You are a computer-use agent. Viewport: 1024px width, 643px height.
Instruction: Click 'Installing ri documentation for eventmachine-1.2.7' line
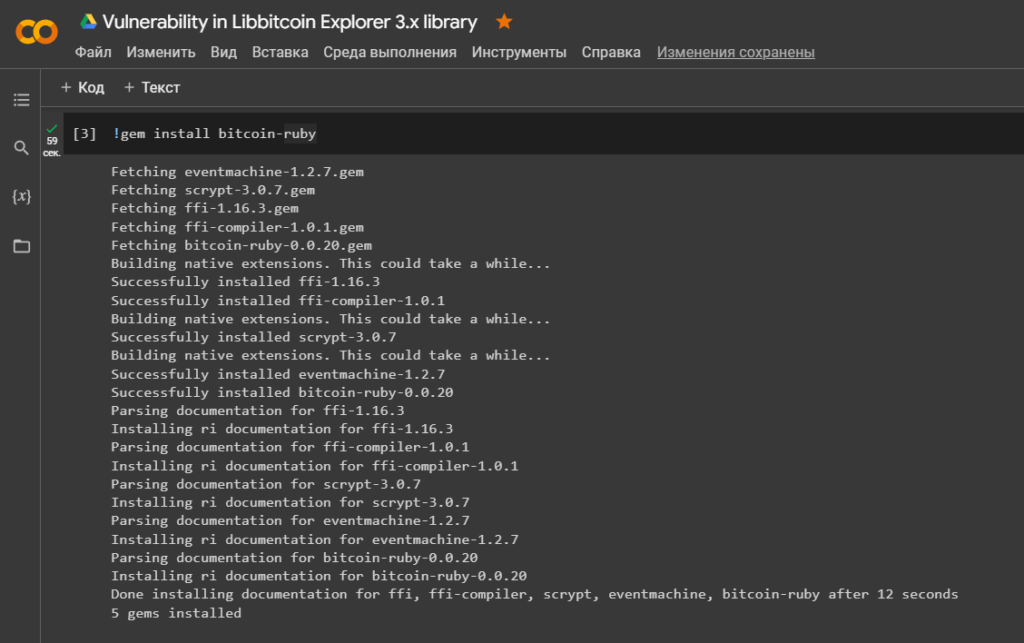(315, 540)
